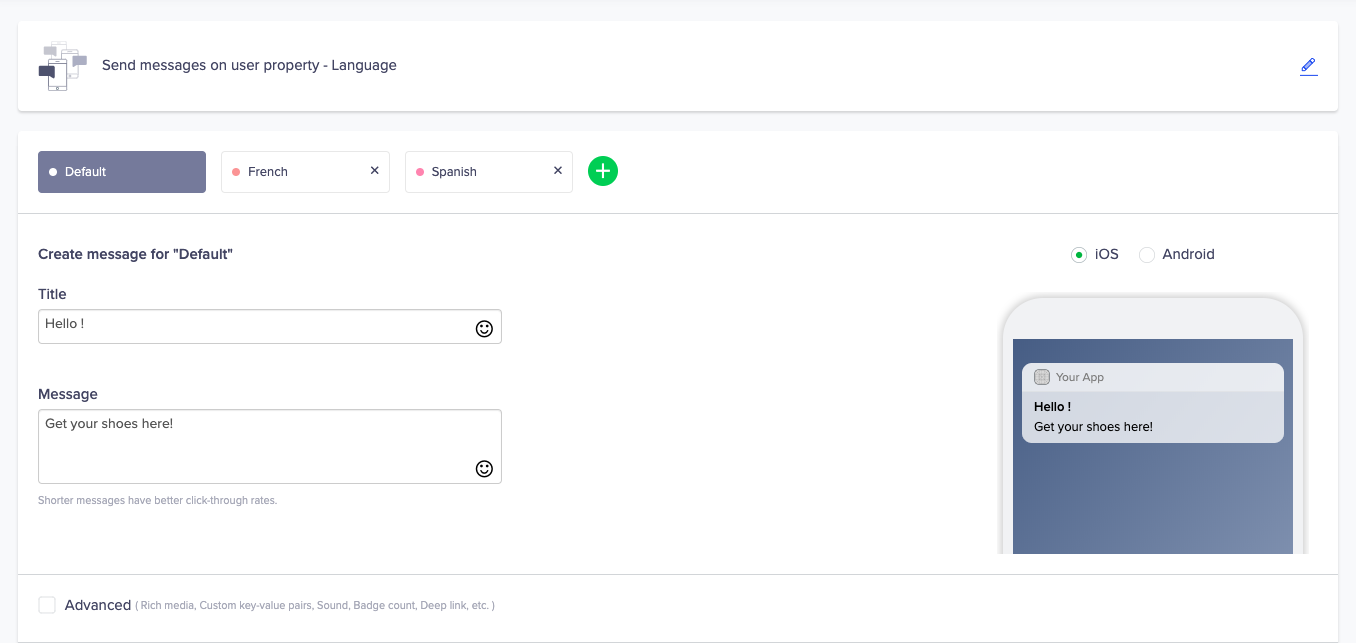Image resolution: width=1356 pixels, height=643 pixels.
Task: Click 'Shorter messages have better click-through rates' hint
Action: (157, 500)
